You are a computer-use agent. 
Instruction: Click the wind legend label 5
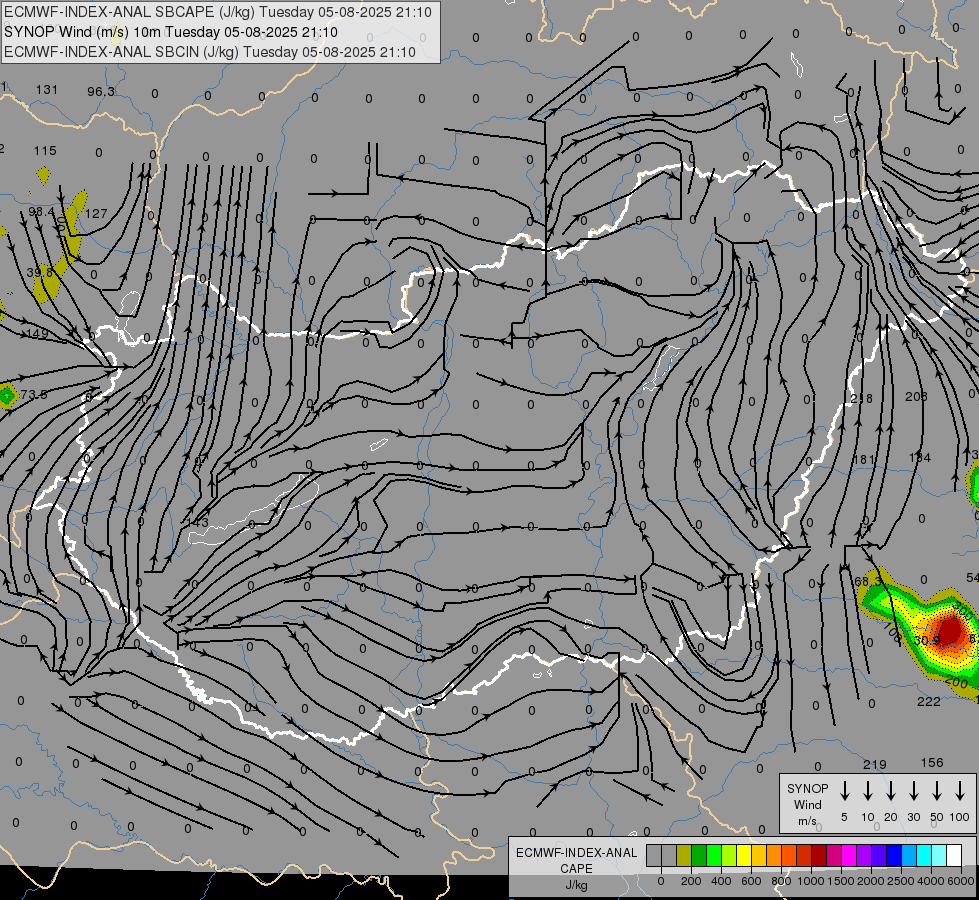coord(844,817)
